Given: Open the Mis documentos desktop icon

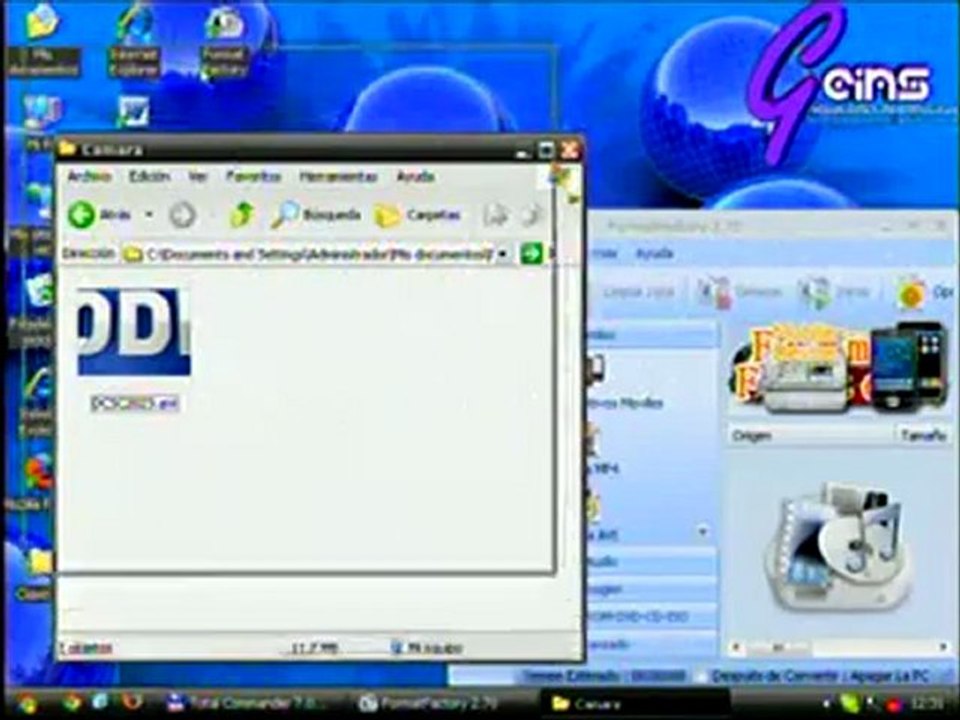Looking at the screenshot, I should point(43,40).
